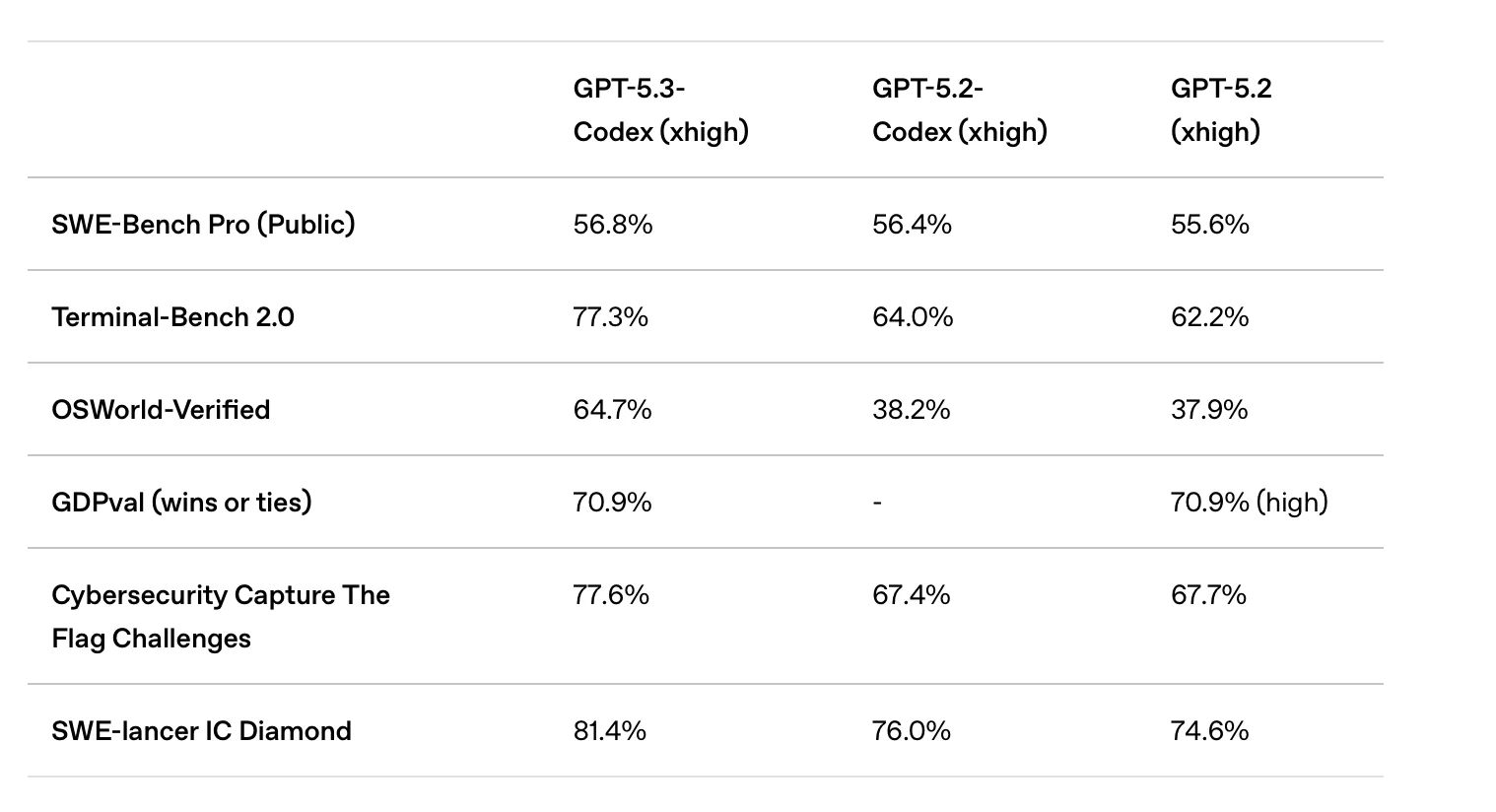Click the 56.8% SWE-Bench Pro score
The image size is (1496, 812).
coord(612,225)
